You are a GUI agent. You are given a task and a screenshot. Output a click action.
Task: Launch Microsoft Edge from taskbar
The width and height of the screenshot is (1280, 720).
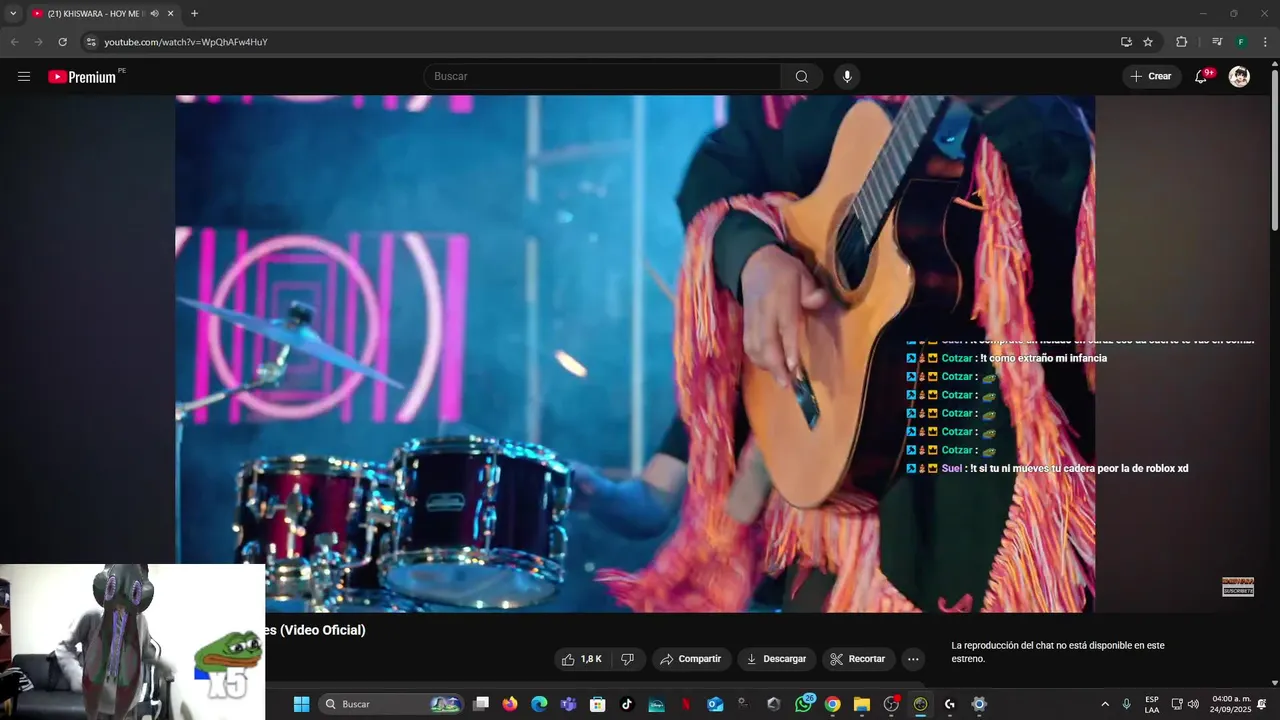click(539, 704)
